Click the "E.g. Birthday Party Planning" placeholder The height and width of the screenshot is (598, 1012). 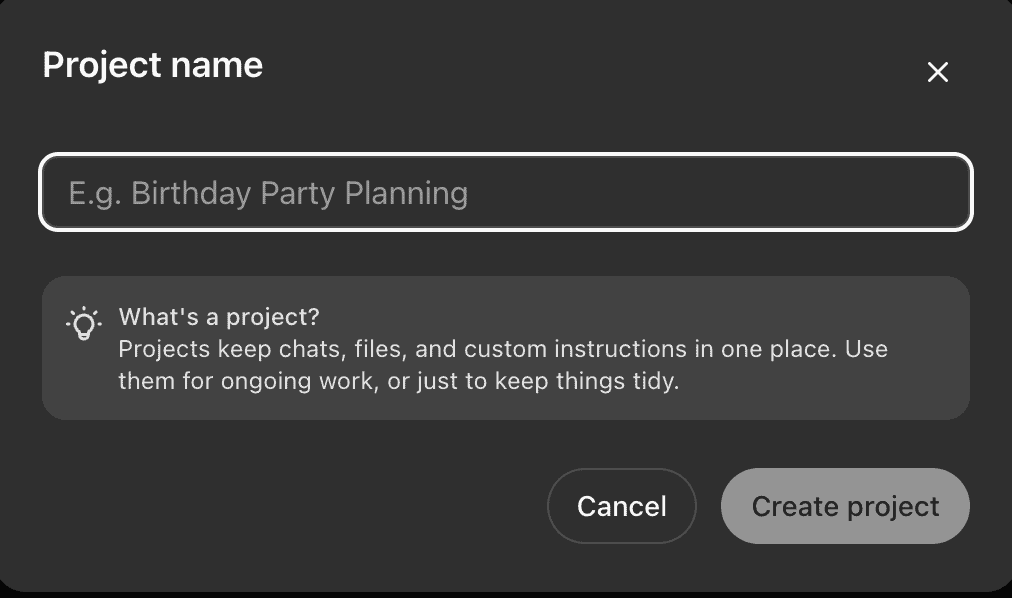(x=268, y=192)
